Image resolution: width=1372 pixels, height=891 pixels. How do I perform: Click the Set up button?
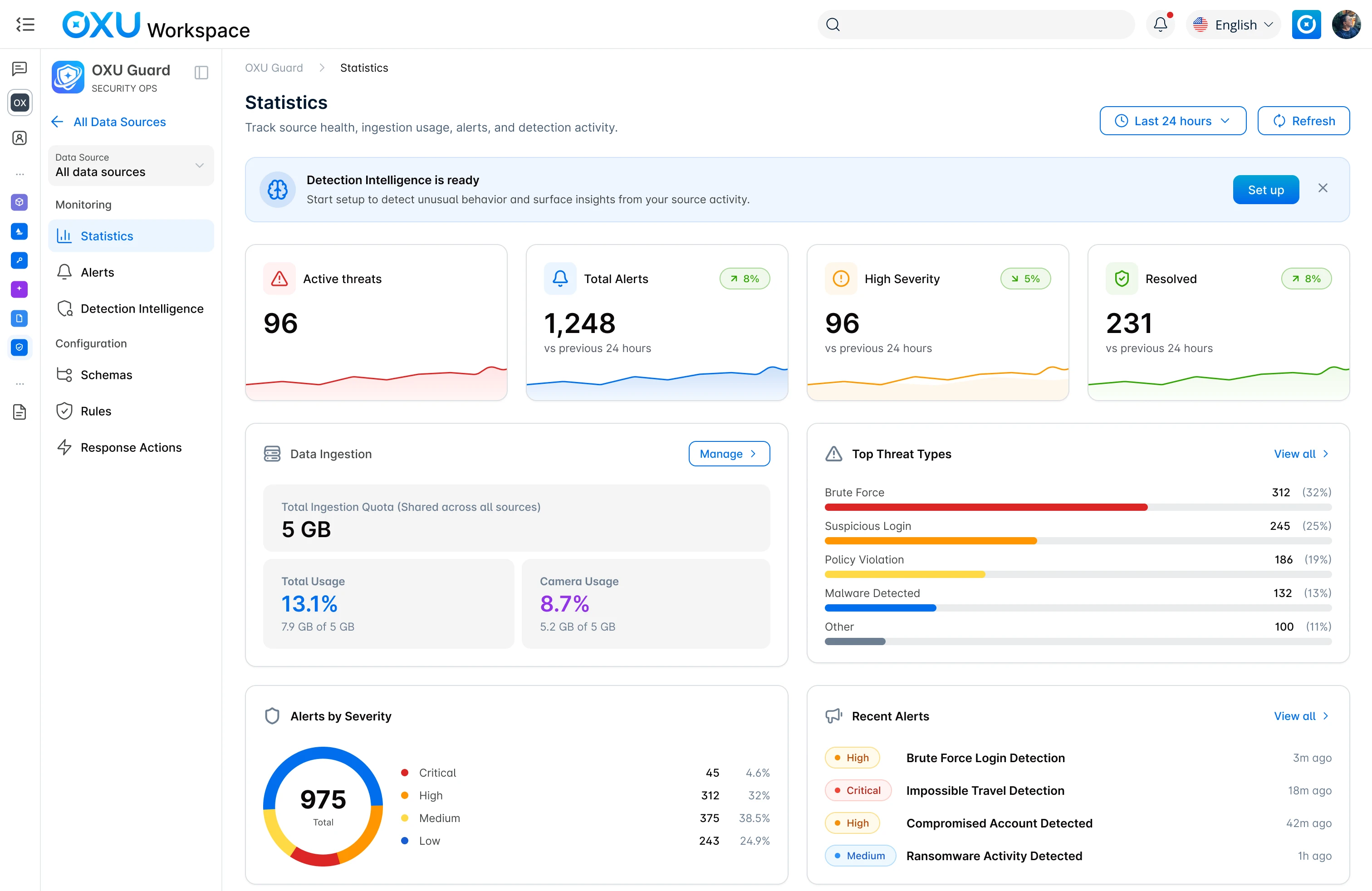point(1266,190)
